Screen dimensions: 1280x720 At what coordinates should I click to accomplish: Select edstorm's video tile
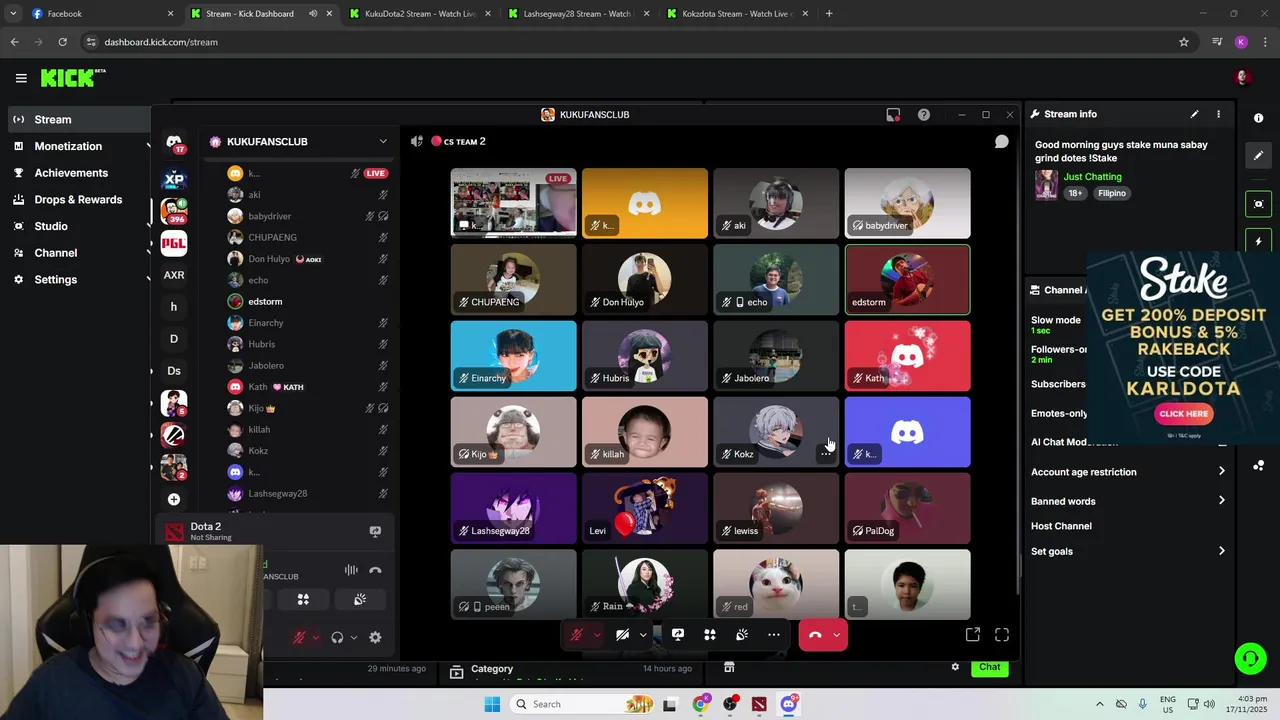click(x=907, y=280)
